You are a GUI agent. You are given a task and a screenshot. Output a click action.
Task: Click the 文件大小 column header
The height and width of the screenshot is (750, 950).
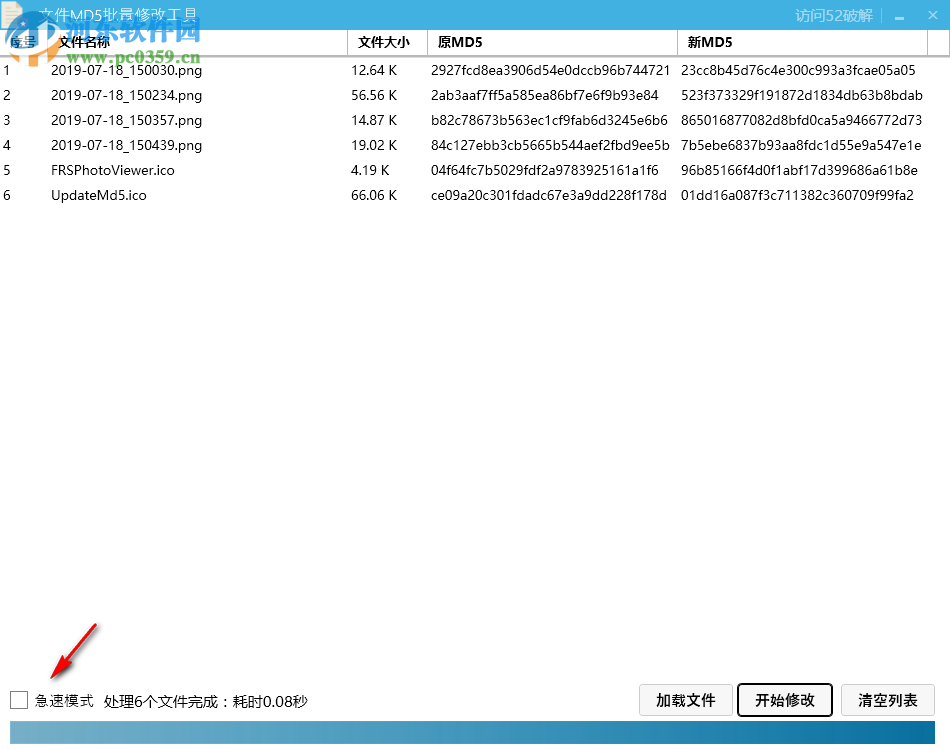pos(386,42)
